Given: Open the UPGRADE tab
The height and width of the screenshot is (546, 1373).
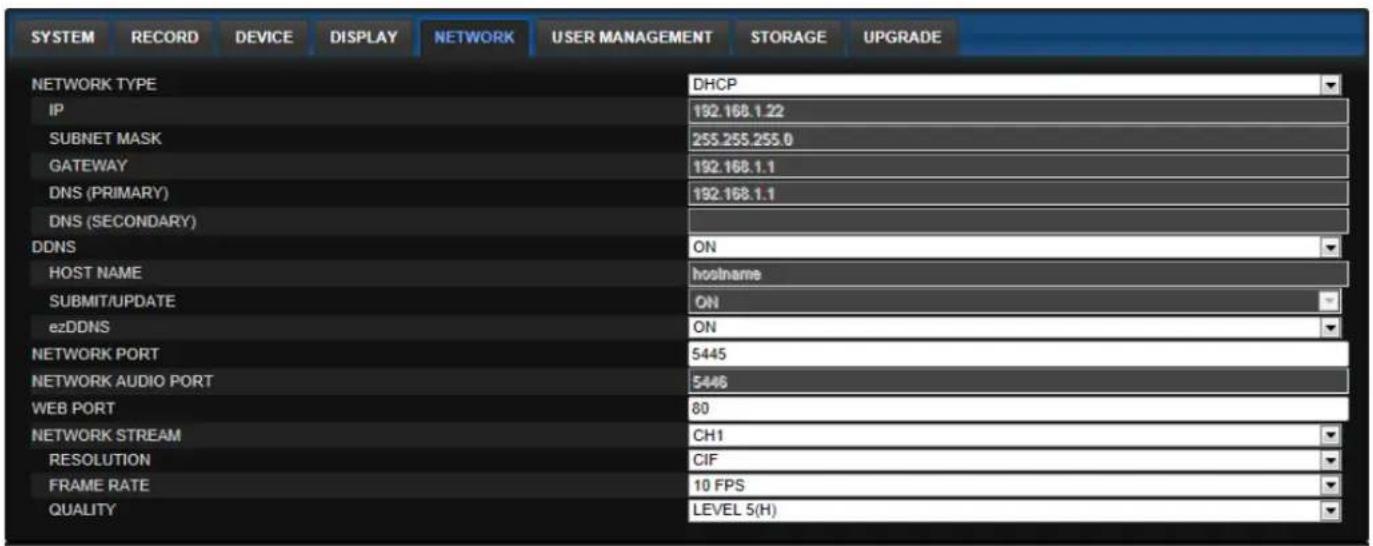Looking at the screenshot, I should coord(902,38).
